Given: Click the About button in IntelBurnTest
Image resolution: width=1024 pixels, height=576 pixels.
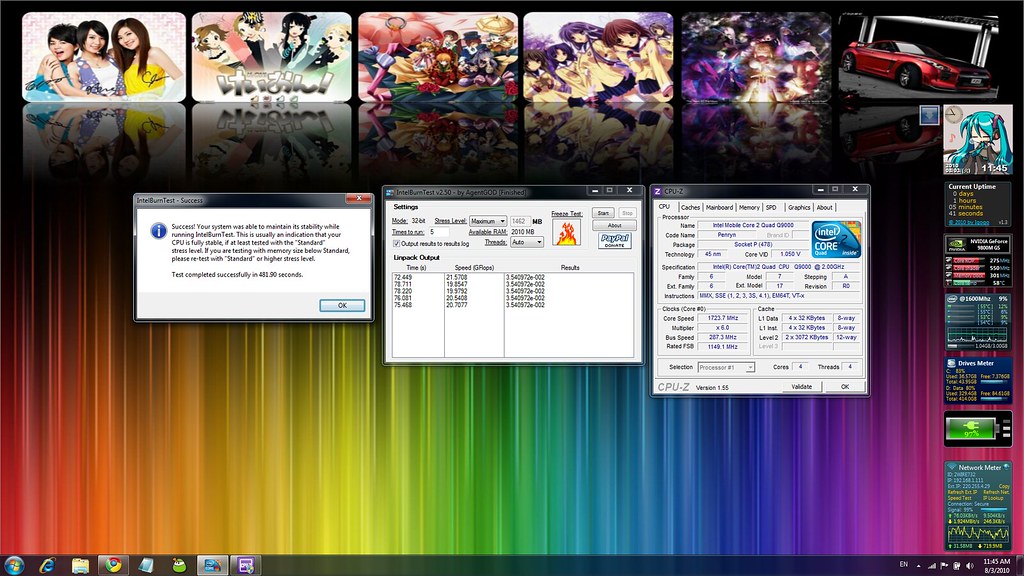Looking at the screenshot, I should tap(615, 225).
